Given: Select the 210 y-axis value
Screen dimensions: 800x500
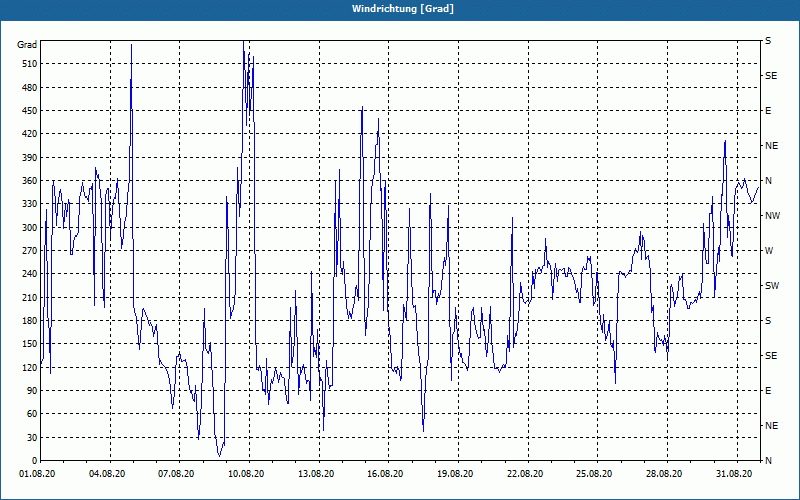Looking at the screenshot, I should pos(30,297).
